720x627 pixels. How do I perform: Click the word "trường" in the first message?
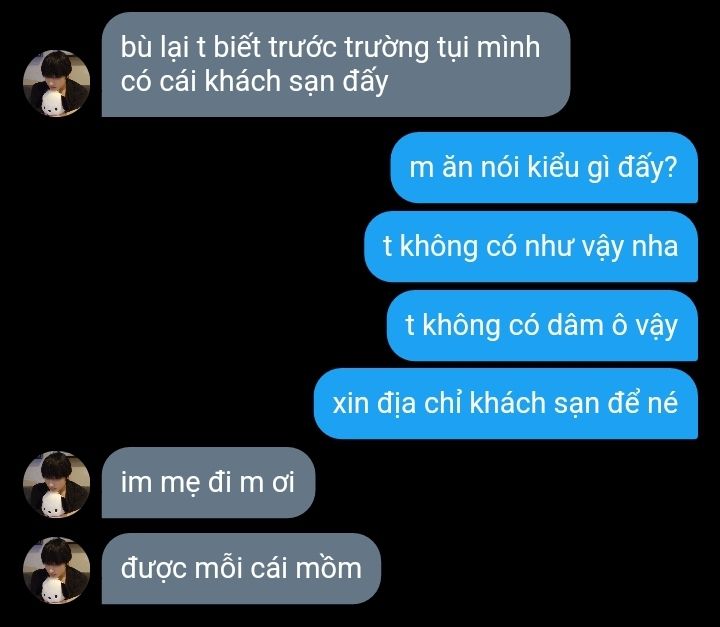pyautogui.click(x=386, y=48)
